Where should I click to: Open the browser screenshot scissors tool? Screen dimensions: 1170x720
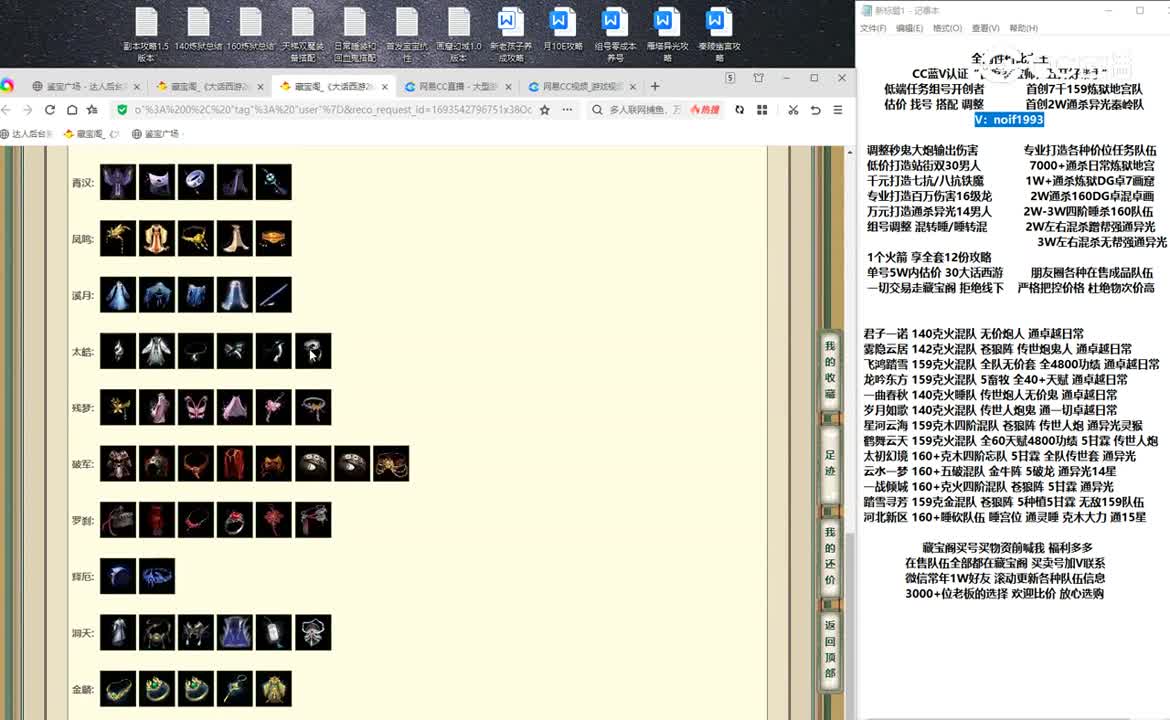pyautogui.click(x=792, y=110)
